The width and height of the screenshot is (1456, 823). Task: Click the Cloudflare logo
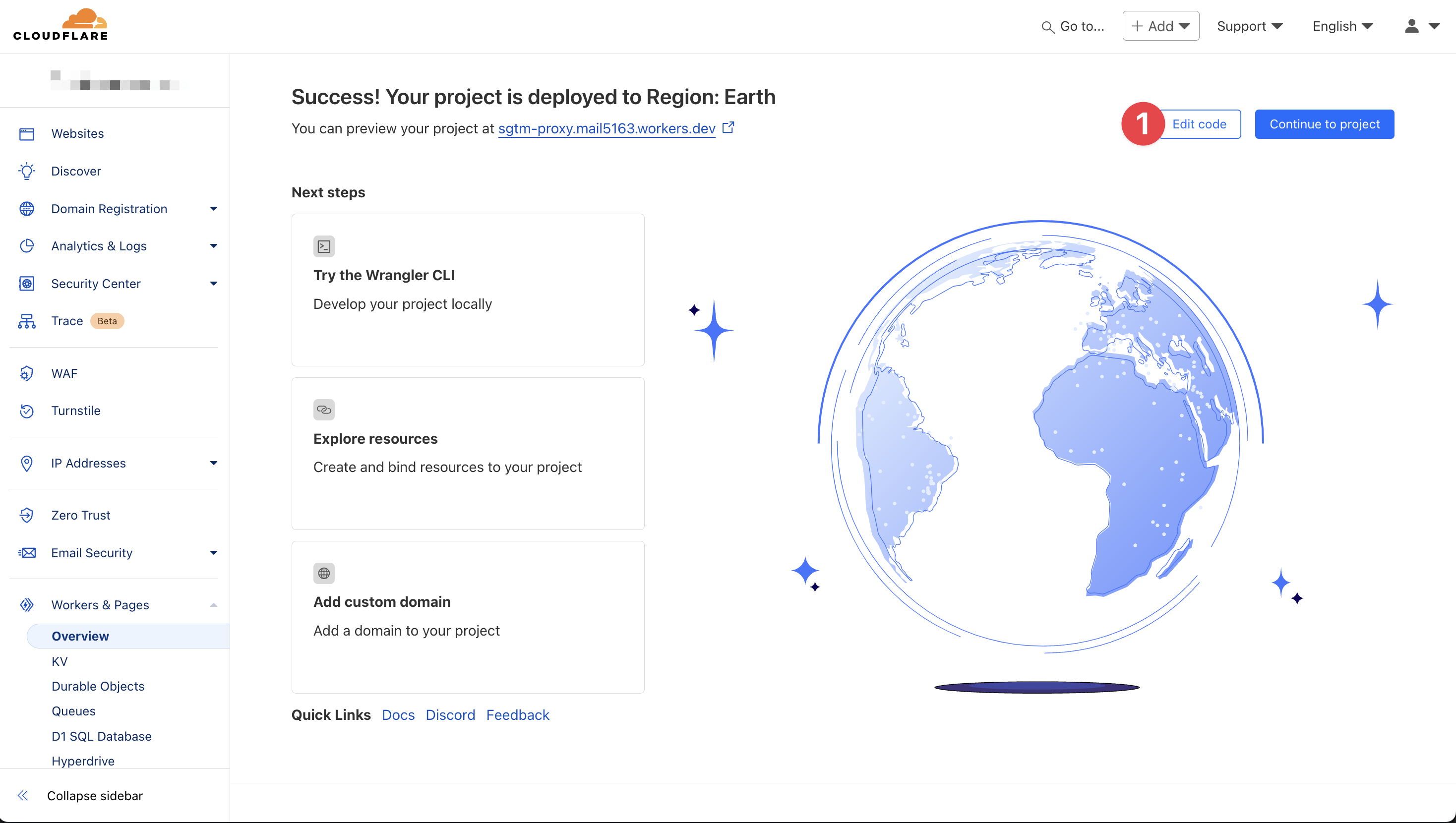61,25
